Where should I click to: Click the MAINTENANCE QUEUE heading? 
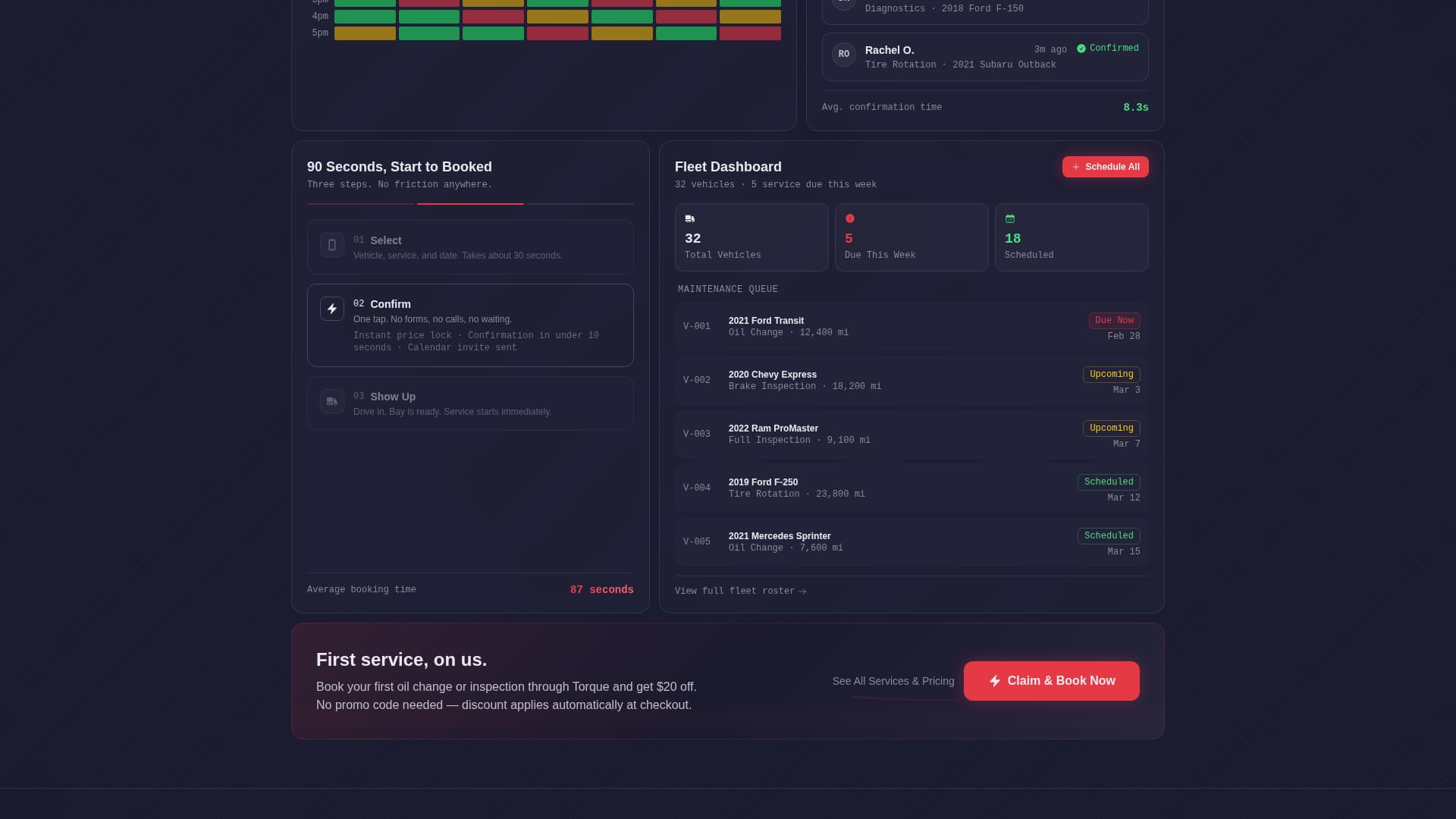(x=728, y=290)
